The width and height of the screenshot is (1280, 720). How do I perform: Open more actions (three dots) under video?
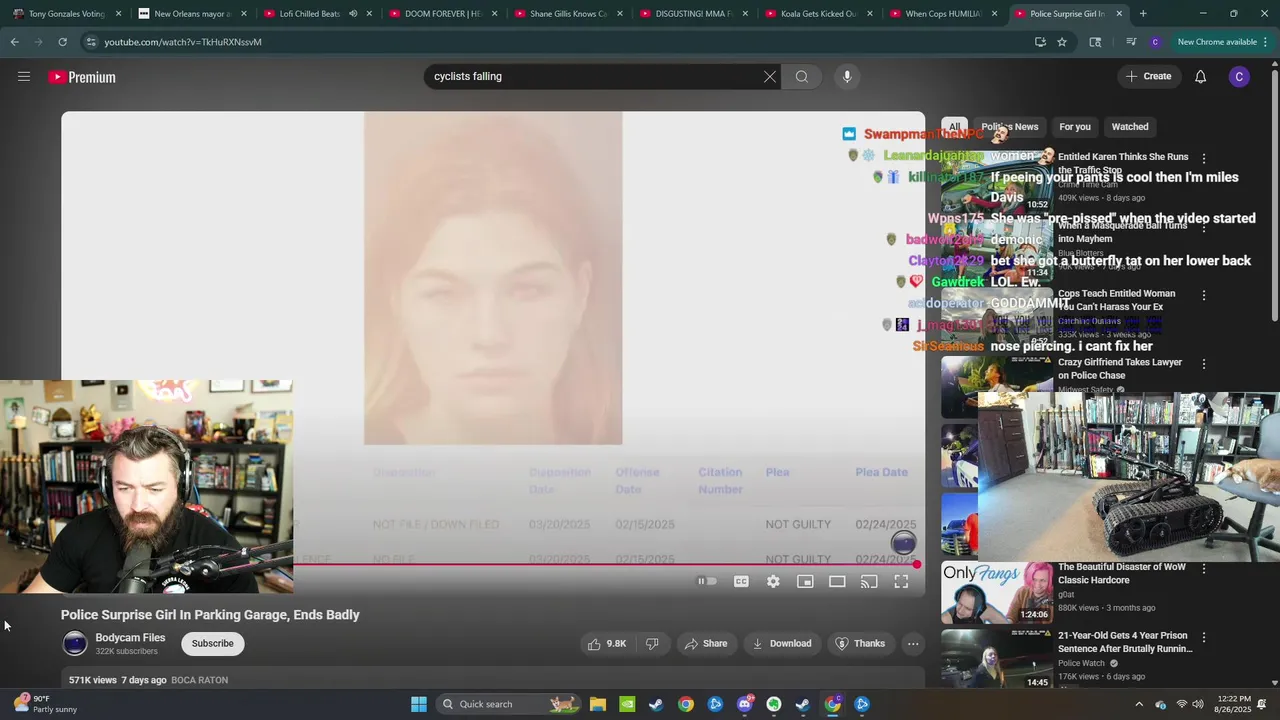(913, 644)
